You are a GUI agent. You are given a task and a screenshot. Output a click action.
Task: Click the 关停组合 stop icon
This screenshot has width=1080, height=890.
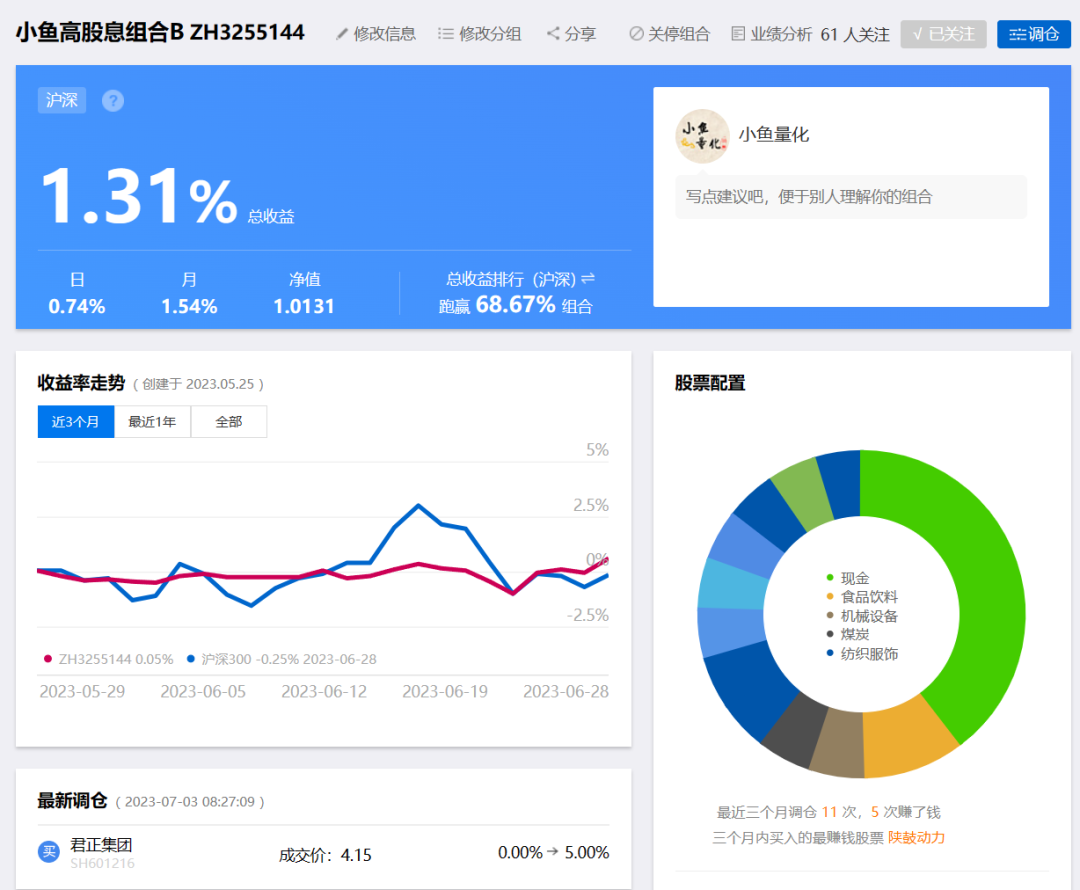[636, 34]
